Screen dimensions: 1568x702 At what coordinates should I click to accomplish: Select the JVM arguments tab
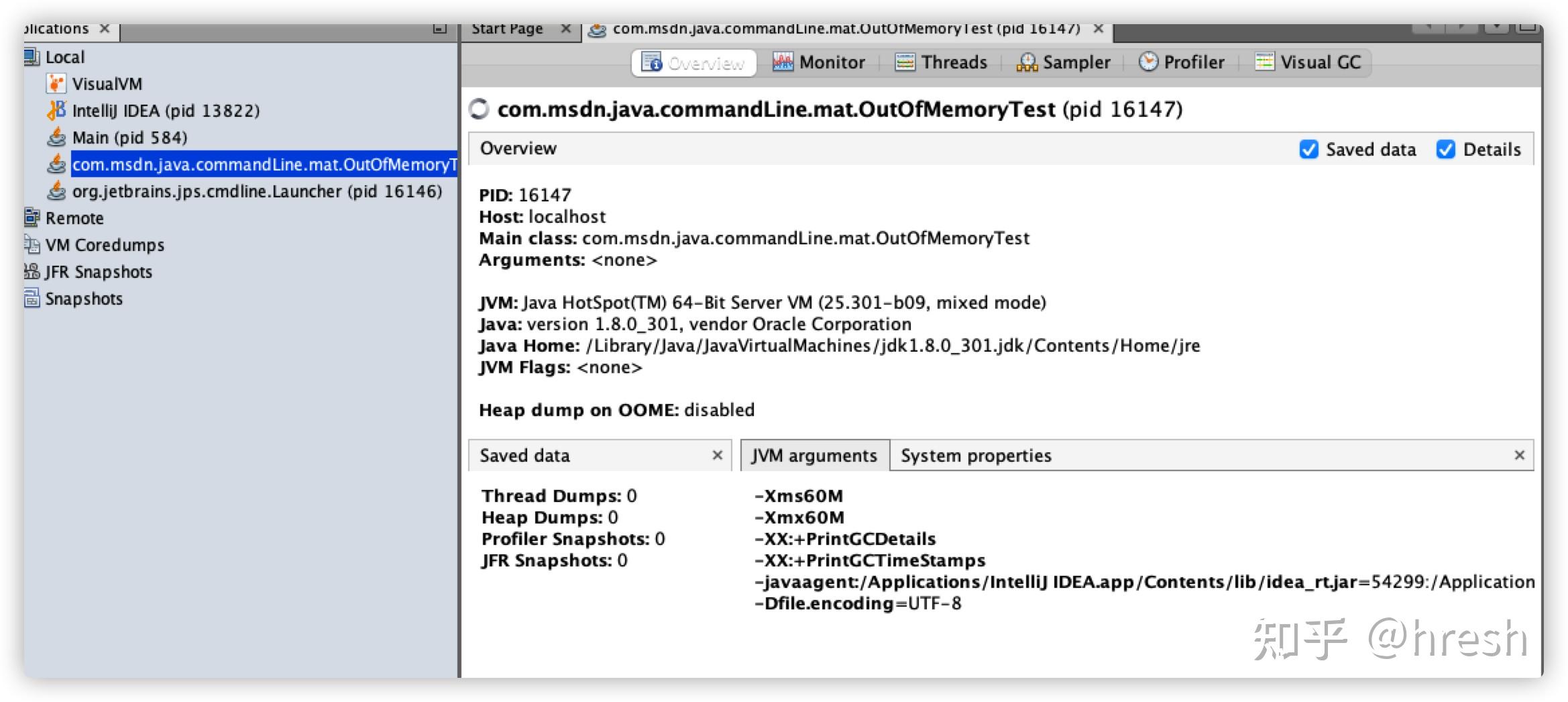click(815, 455)
